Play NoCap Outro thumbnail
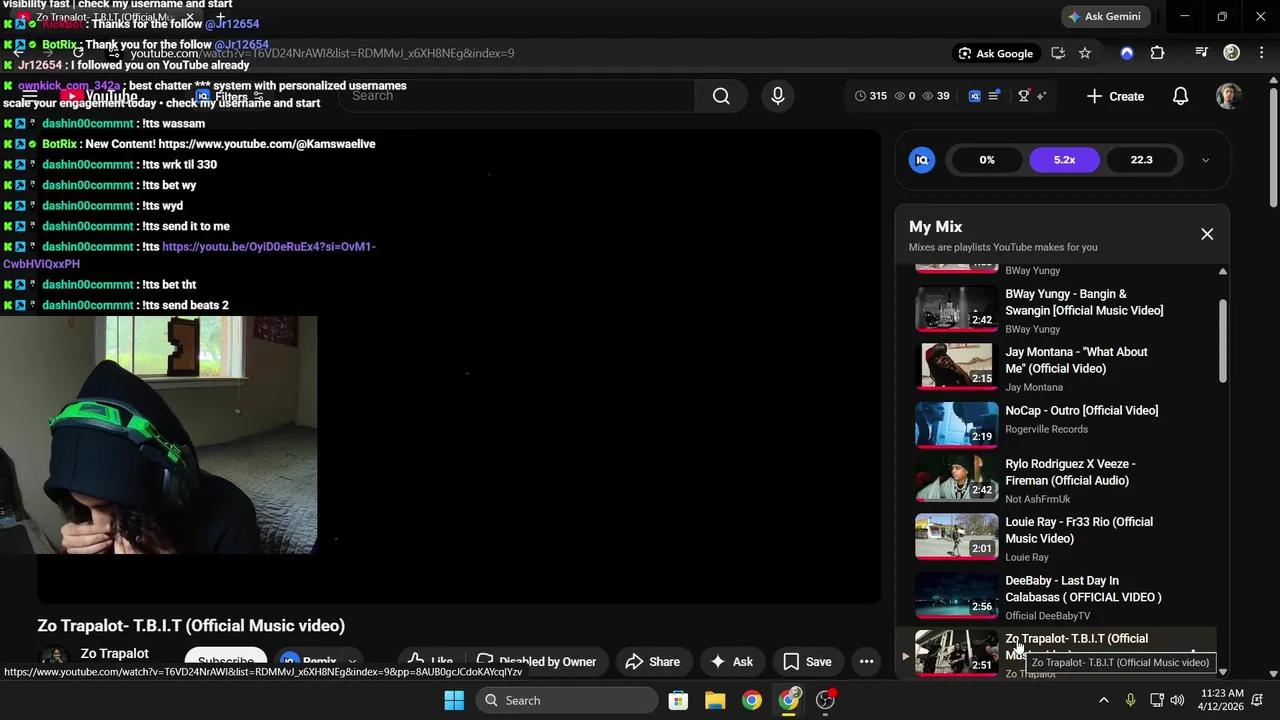 point(957,425)
